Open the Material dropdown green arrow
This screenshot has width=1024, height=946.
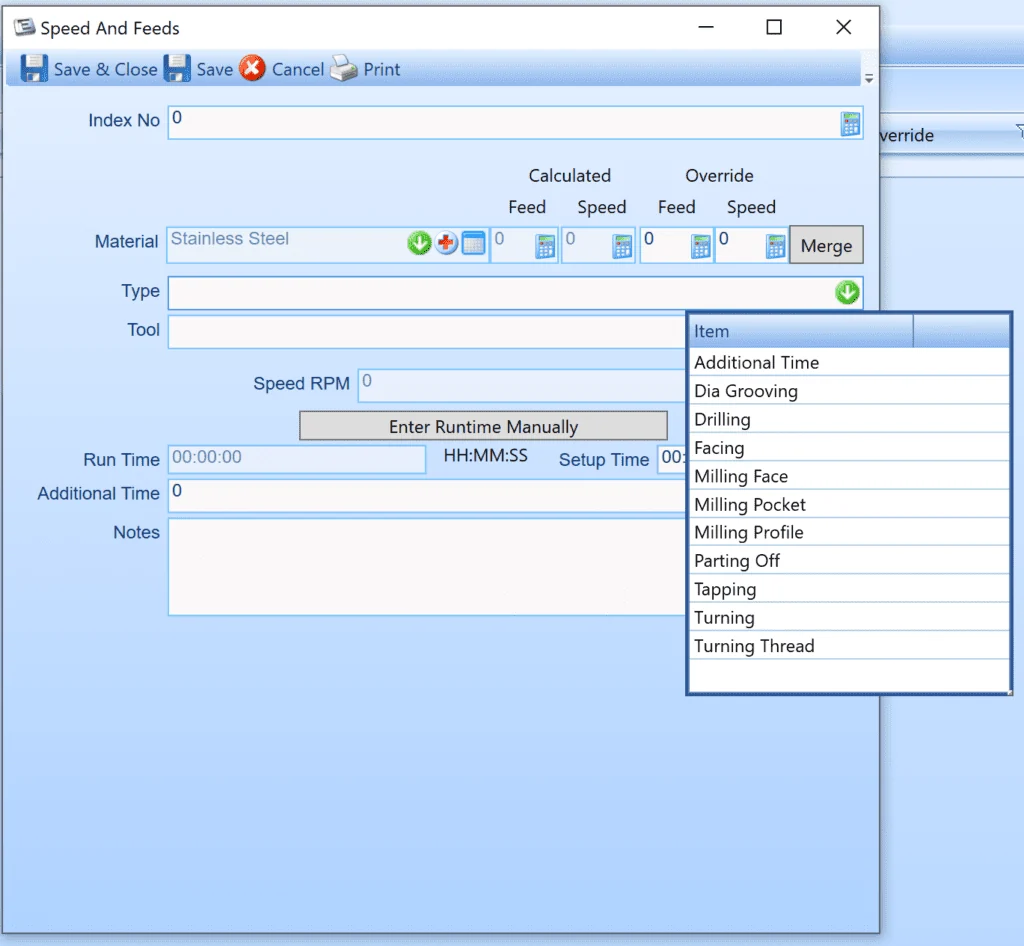(419, 243)
